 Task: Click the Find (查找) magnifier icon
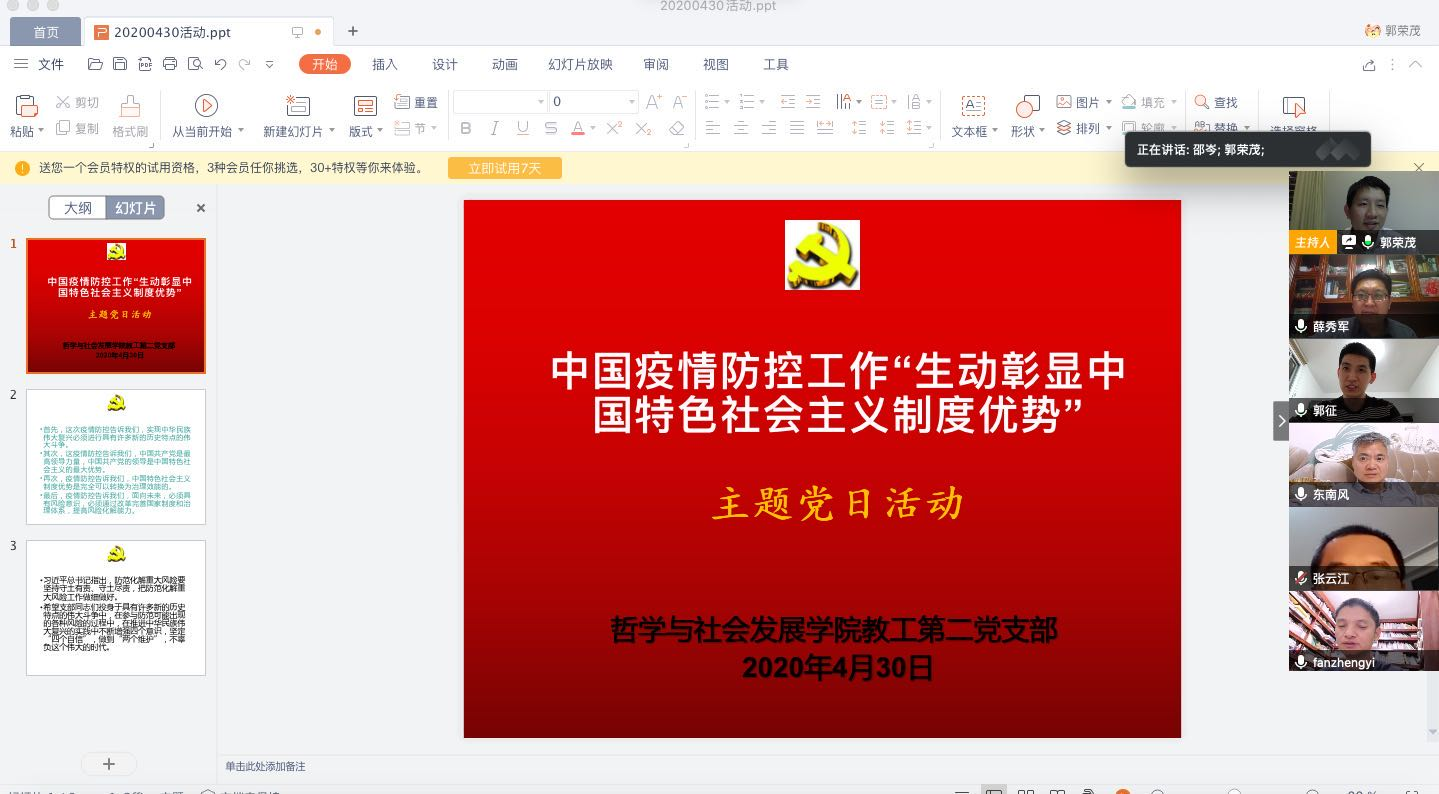pyautogui.click(x=1201, y=102)
